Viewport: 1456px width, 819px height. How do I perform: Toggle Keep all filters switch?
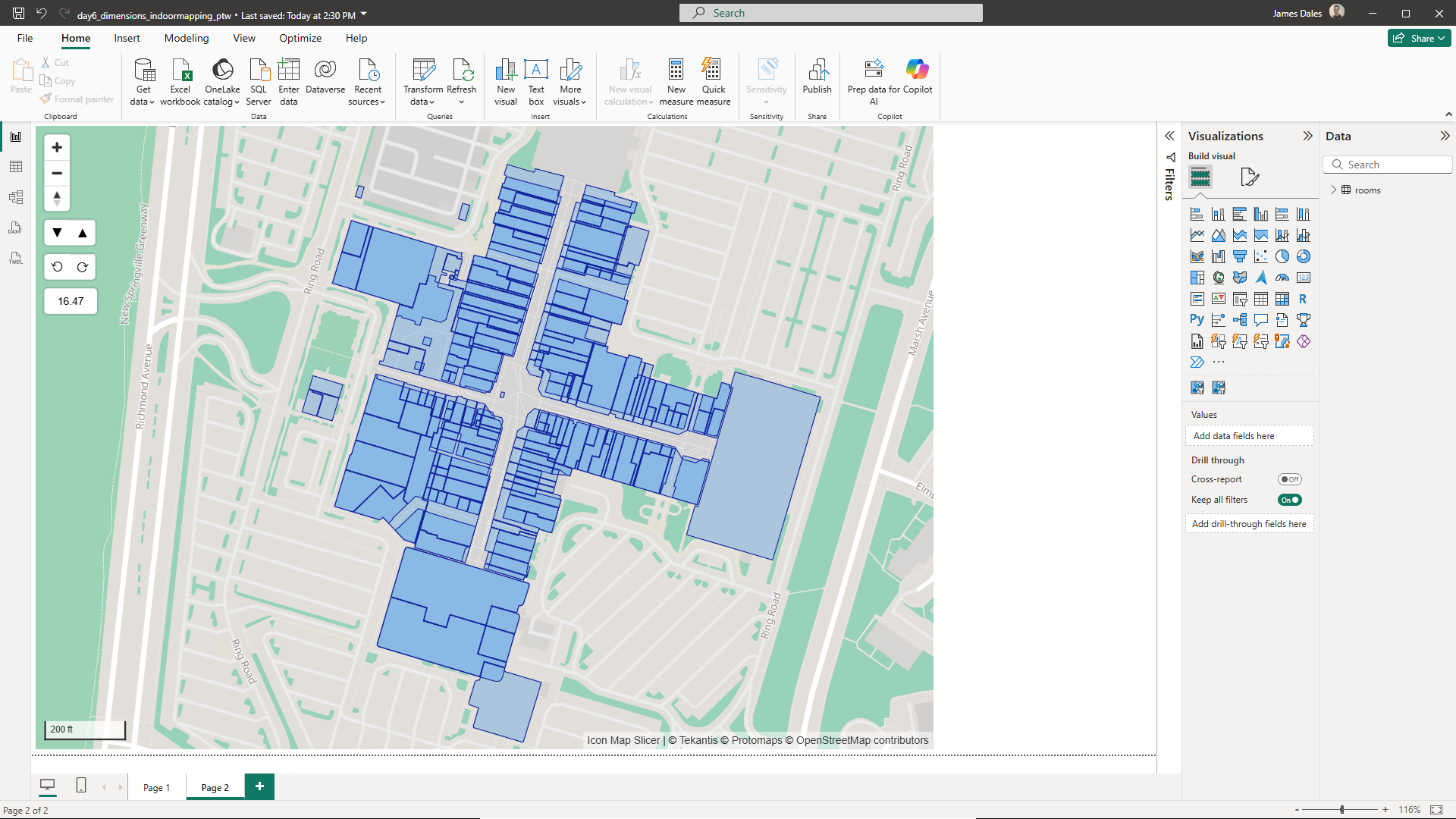[x=1289, y=500]
